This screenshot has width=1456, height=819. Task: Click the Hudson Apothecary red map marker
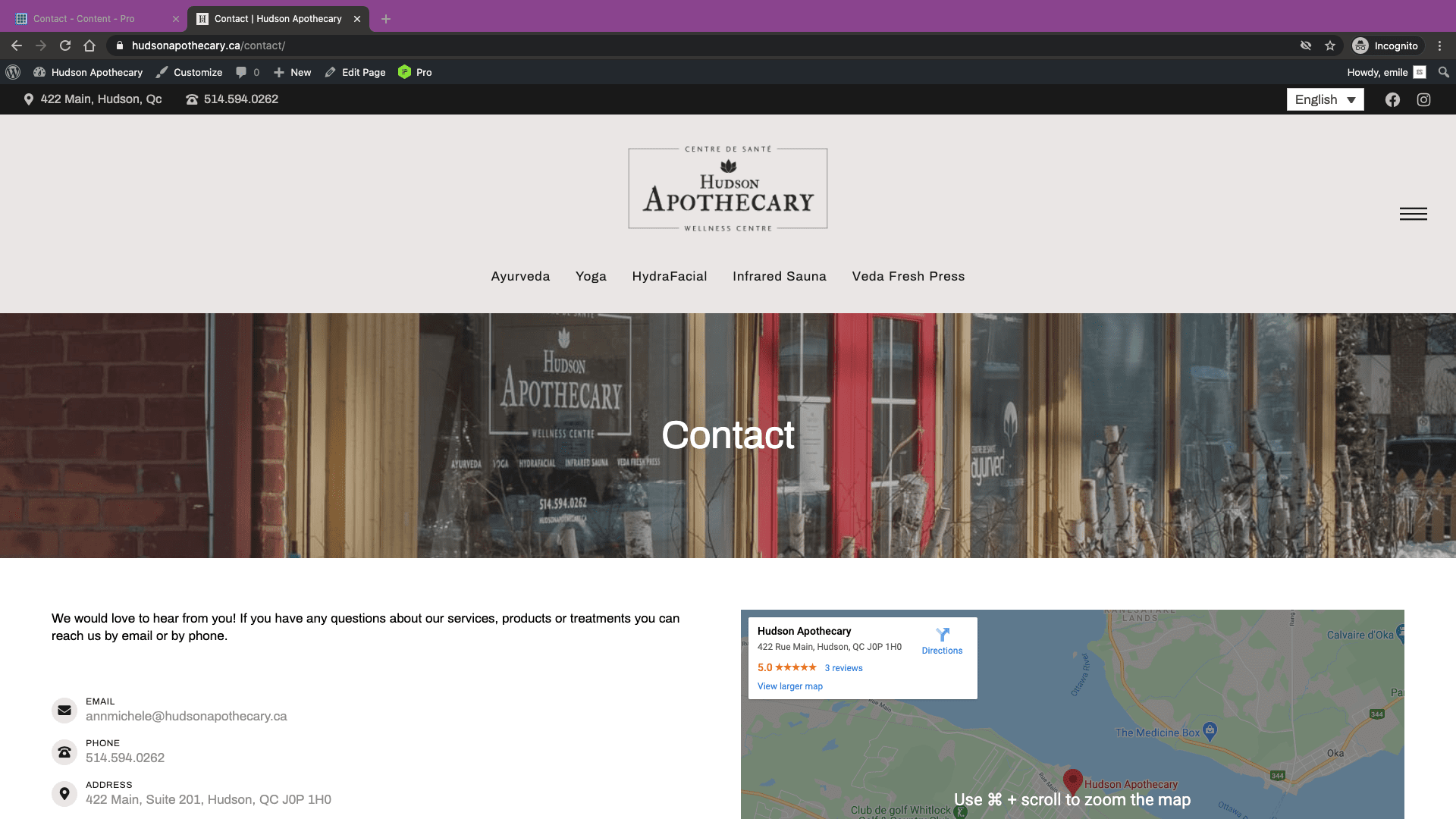(x=1072, y=781)
